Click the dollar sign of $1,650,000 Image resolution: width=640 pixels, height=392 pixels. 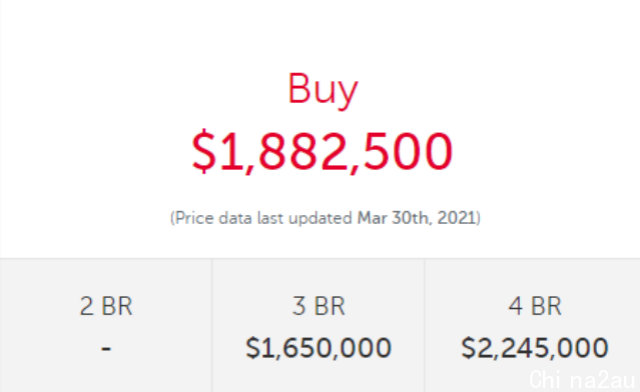tap(253, 348)
